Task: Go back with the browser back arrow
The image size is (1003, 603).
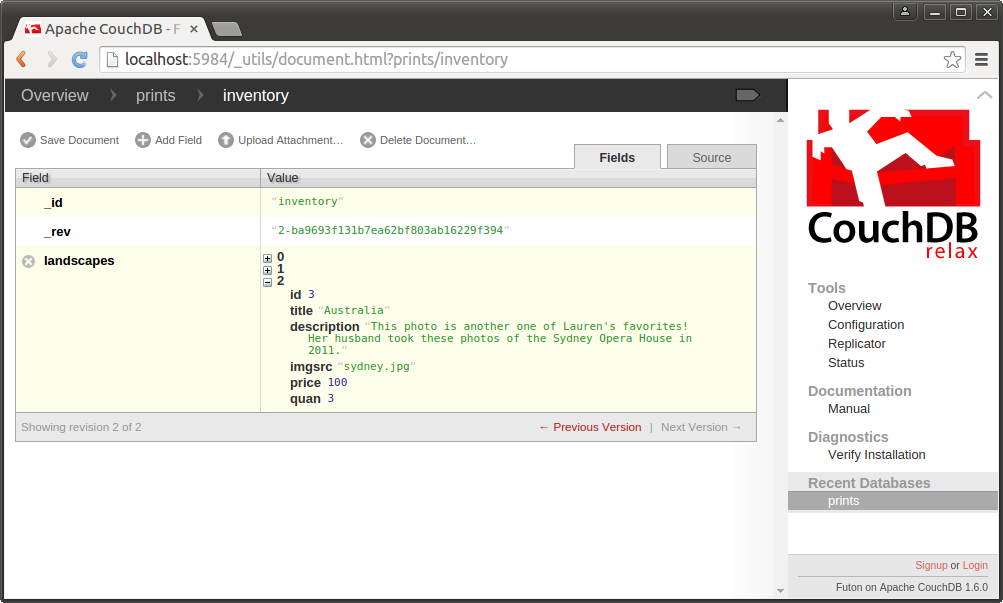Action: click(22, 59)
